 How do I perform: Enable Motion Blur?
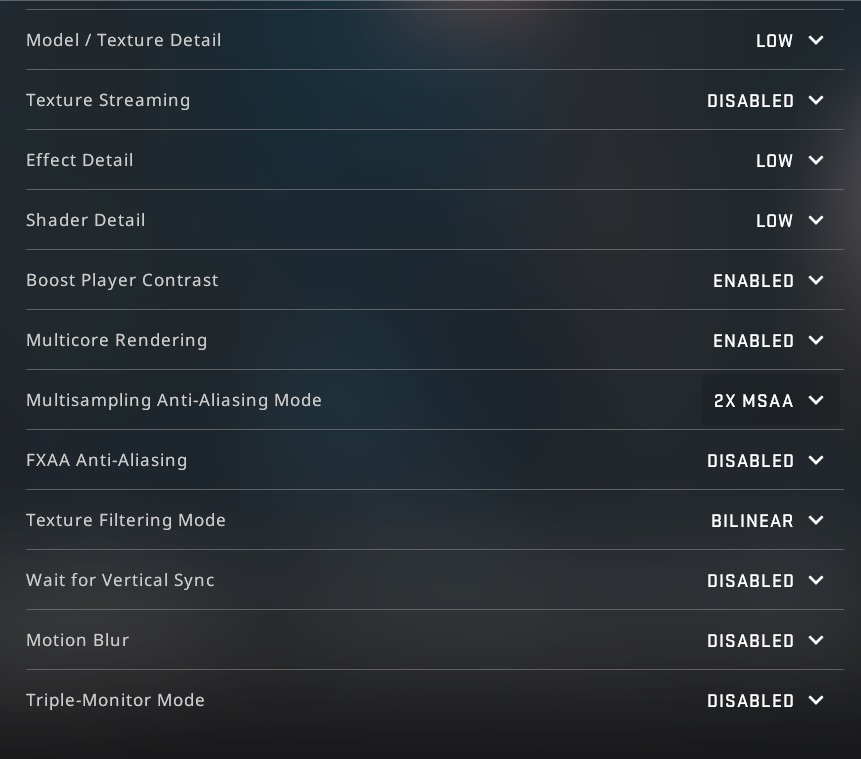(751, 640)
